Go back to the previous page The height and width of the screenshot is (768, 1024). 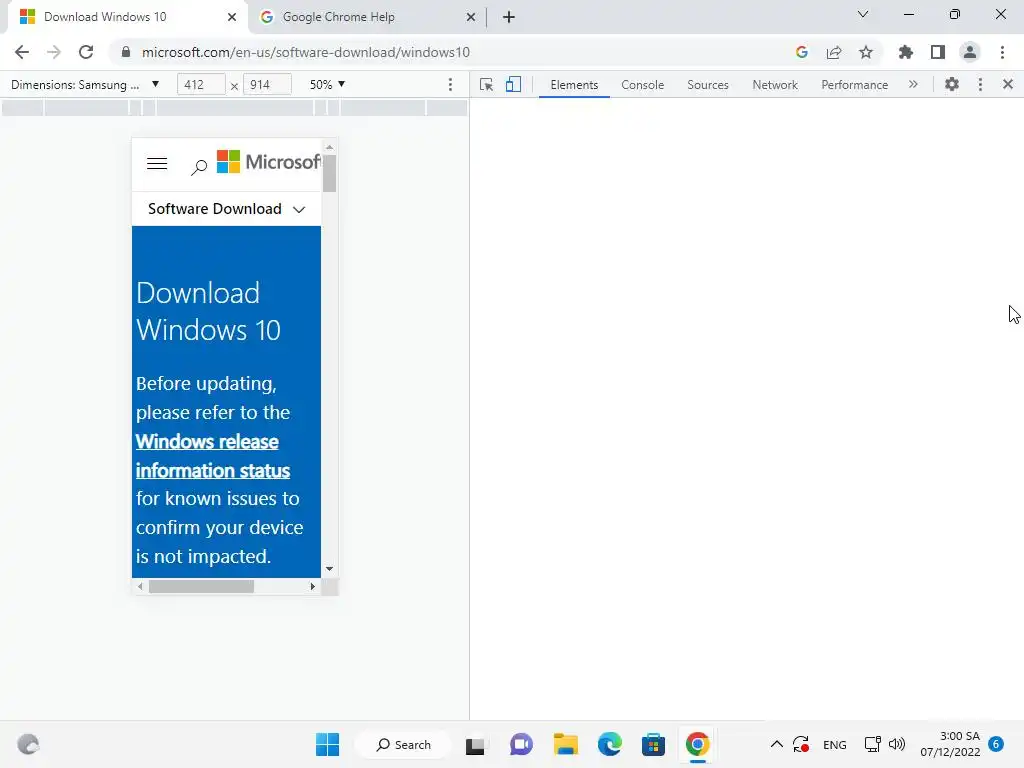pyautogui.click(x=22, y=52)
